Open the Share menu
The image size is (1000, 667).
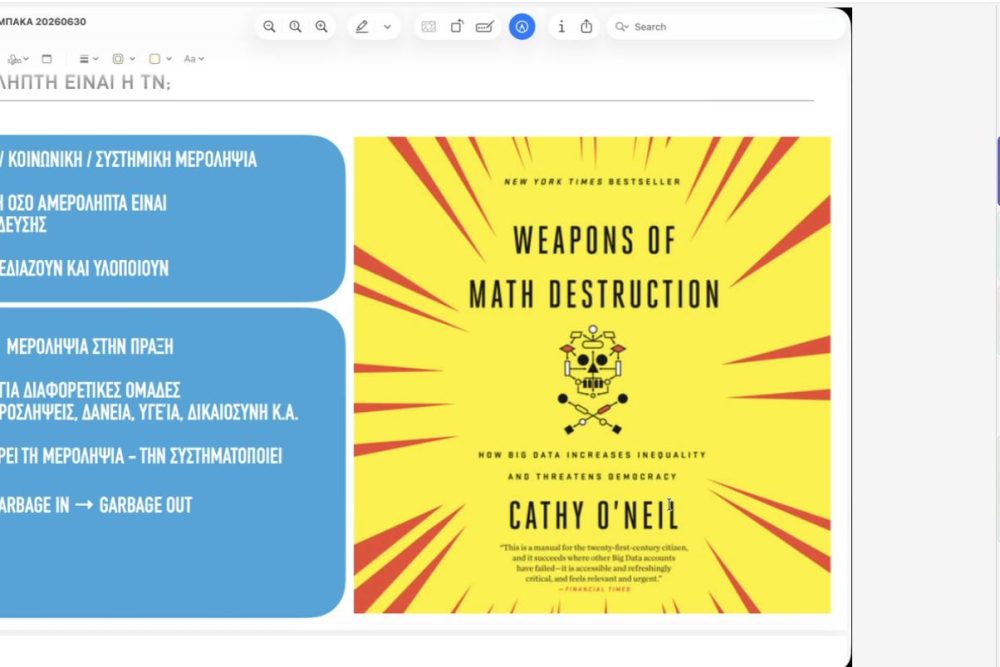pos(586,27)
